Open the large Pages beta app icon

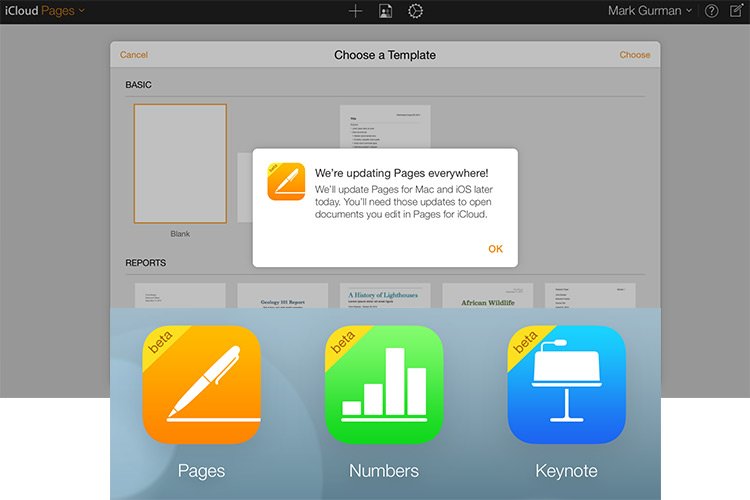pos(201,385)
